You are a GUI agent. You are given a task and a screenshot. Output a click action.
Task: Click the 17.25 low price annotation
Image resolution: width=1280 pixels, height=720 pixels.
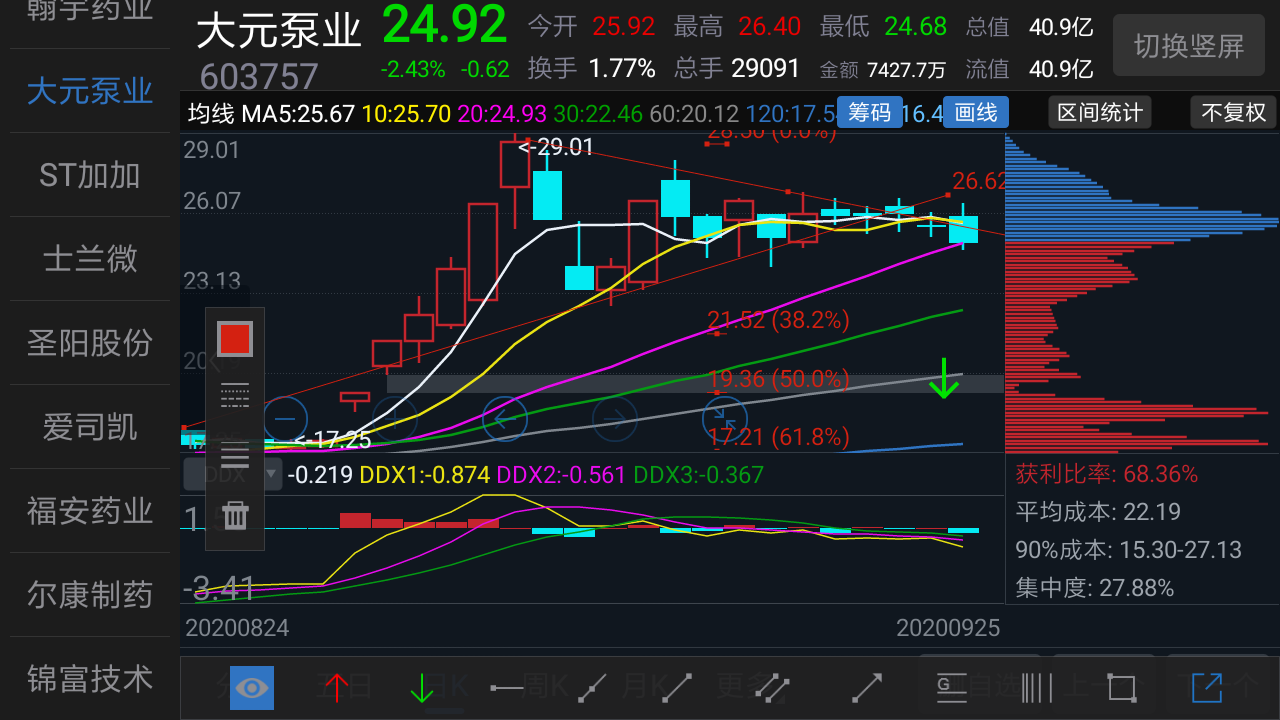[x=332, y=440]
